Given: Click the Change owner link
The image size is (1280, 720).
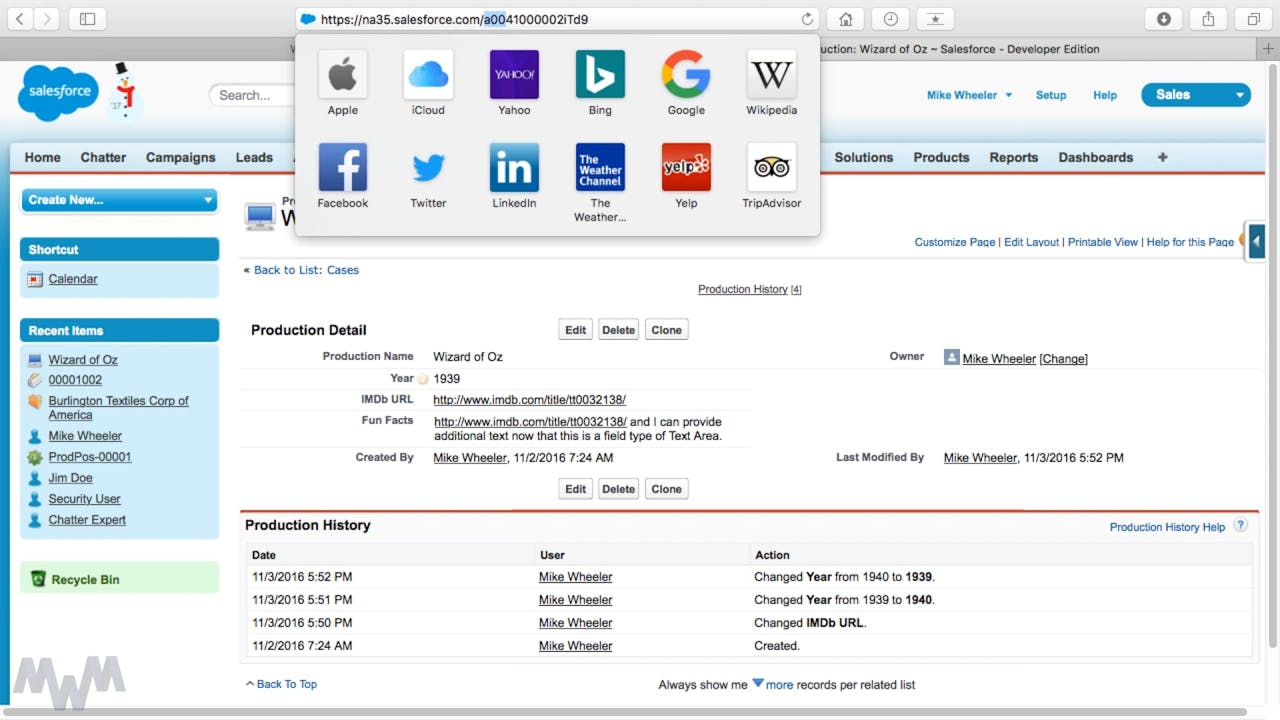Looking at the screenshot, I should (1064, 359).
